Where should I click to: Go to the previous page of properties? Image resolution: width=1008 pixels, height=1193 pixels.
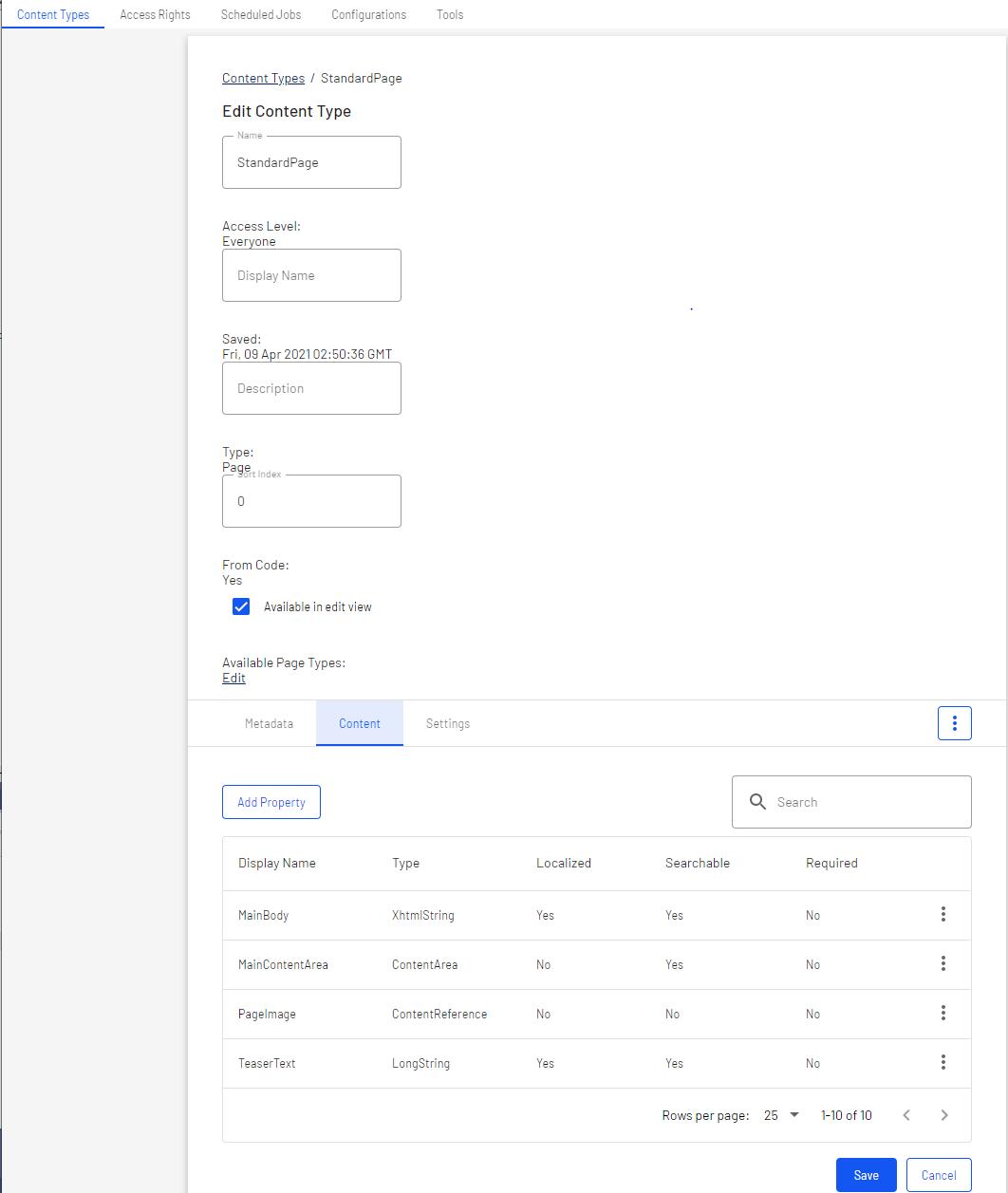[905, 1115]
